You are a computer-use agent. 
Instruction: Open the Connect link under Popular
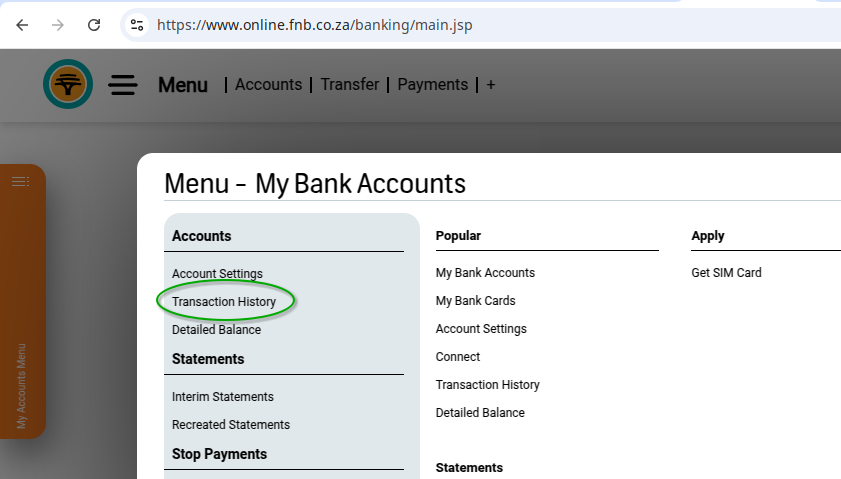pyautogui.click(x=458, y=357)
